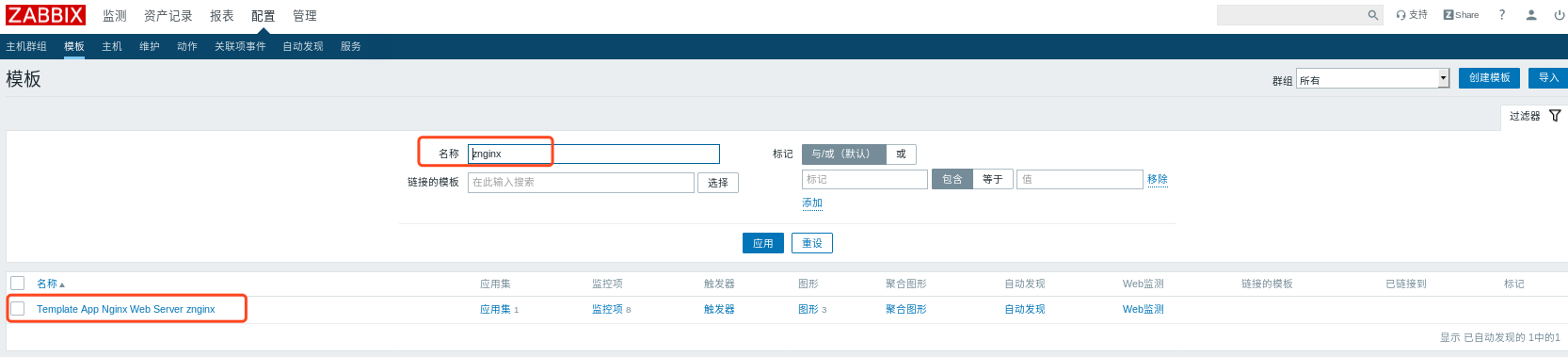Open the help question mark icon
Screen dimensions: 1568x357
pyautogui.click(x=1502, y=15)
